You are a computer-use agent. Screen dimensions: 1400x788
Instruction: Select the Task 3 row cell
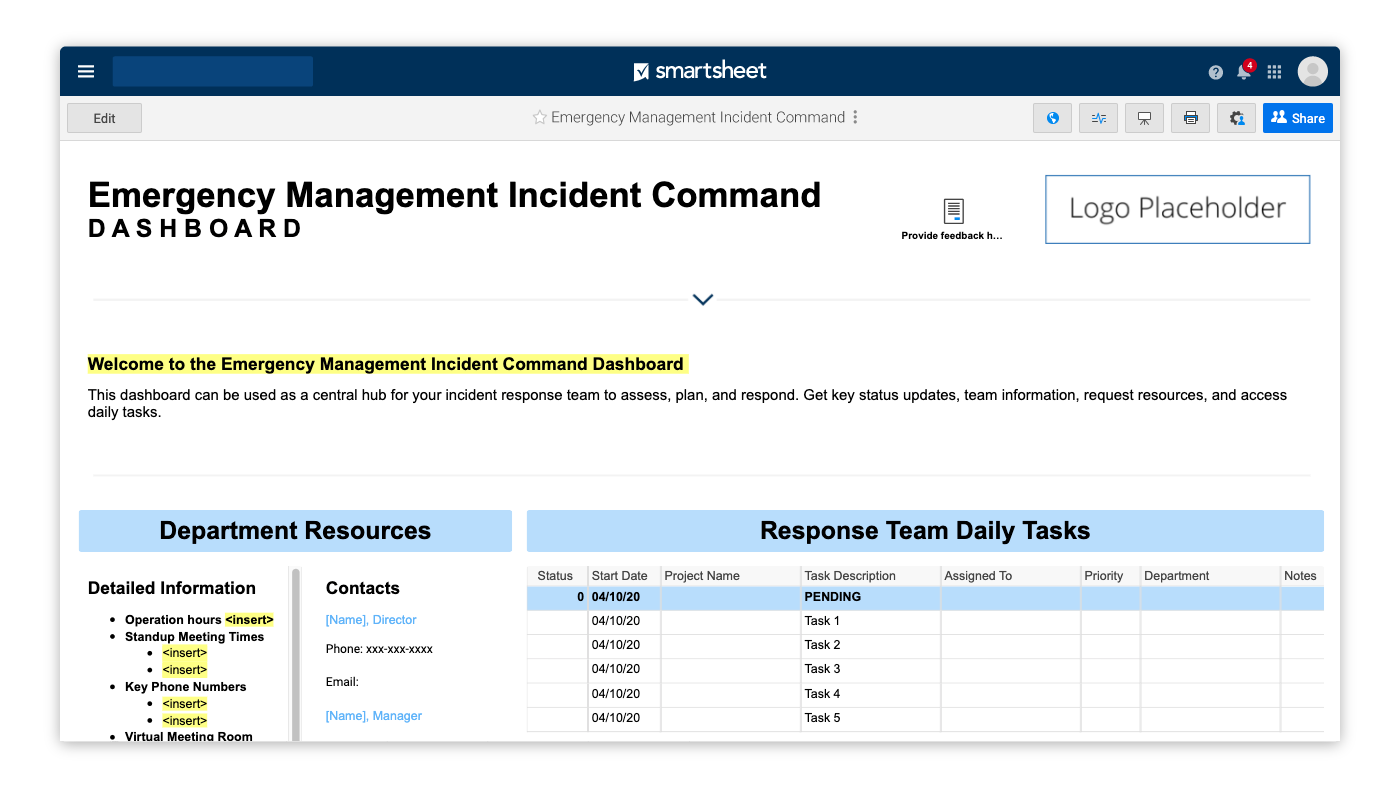click(x=823, y=669)
